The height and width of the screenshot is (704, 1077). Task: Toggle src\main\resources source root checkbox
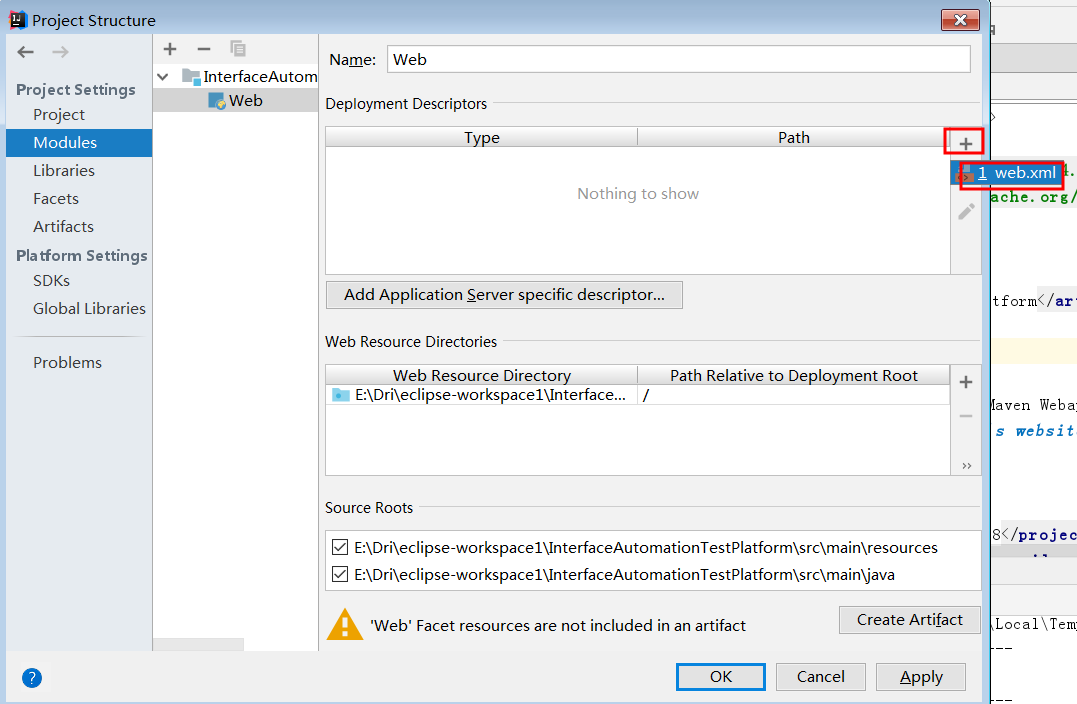[340, 547]
